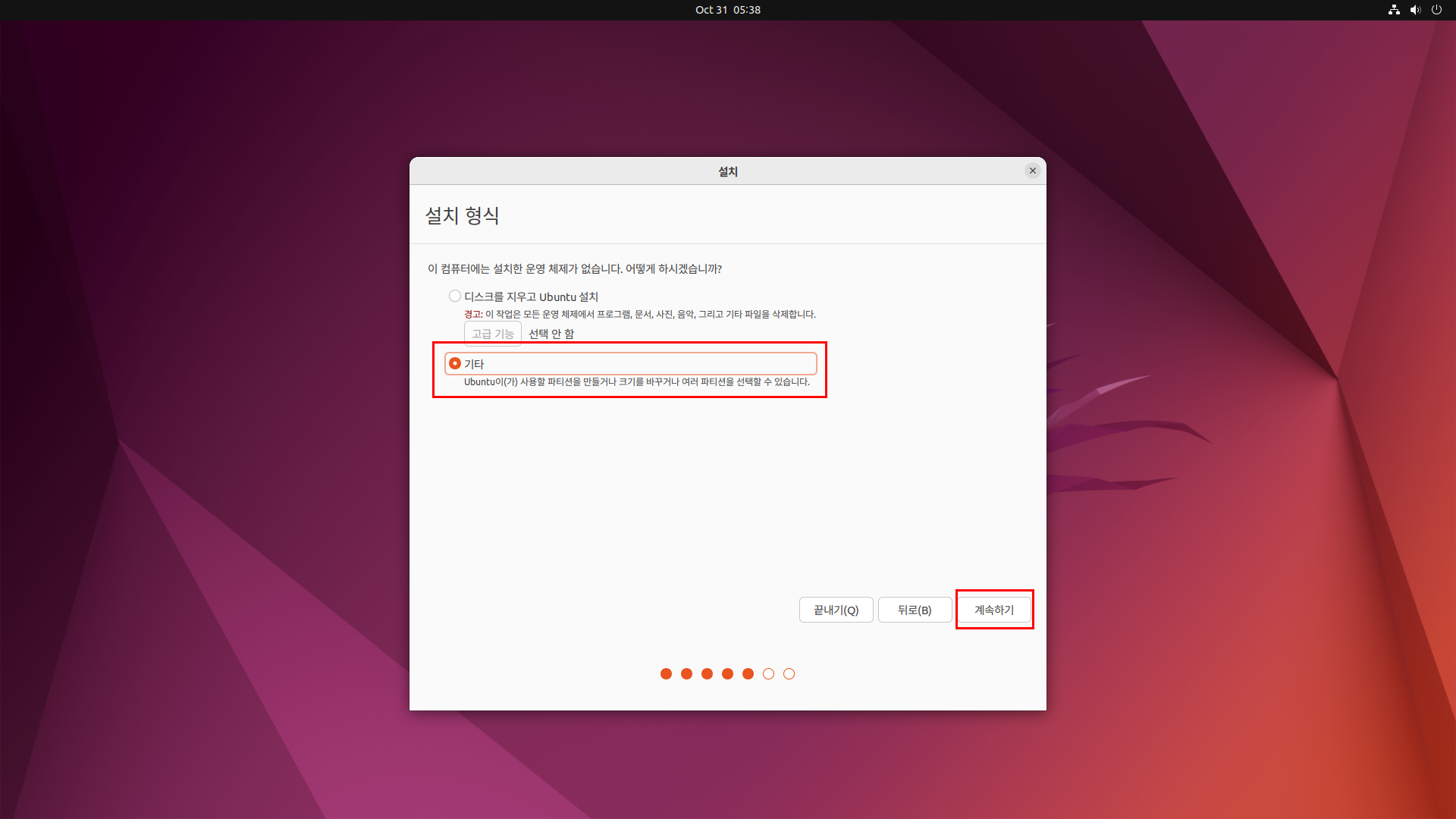Click the '기타' option label text
1456x819 pixels.
tap(474, 364)
